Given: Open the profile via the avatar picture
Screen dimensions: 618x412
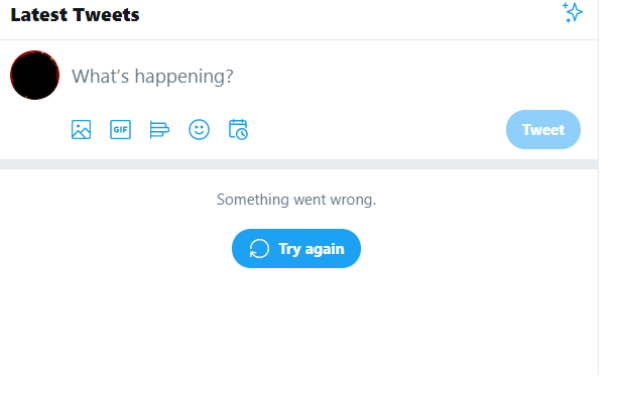Looking at the screenshot, I should 35,75.
